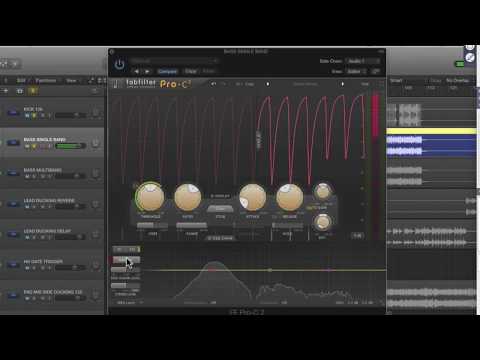The width and height of the screenshot is (480, 360).
Task: Click the Lookahead slider
Action: coord(249,226)
